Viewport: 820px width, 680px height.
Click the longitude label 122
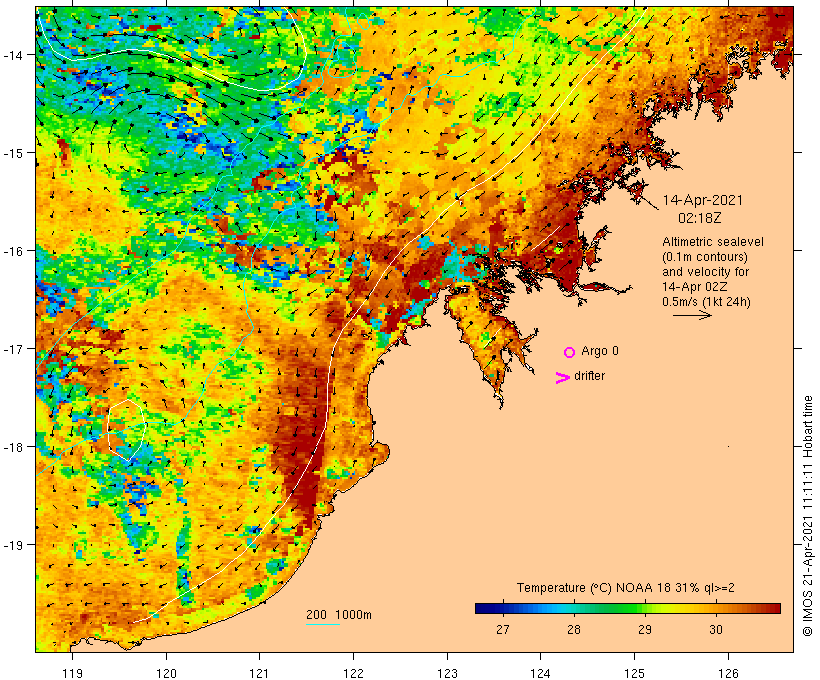point(354,673)
